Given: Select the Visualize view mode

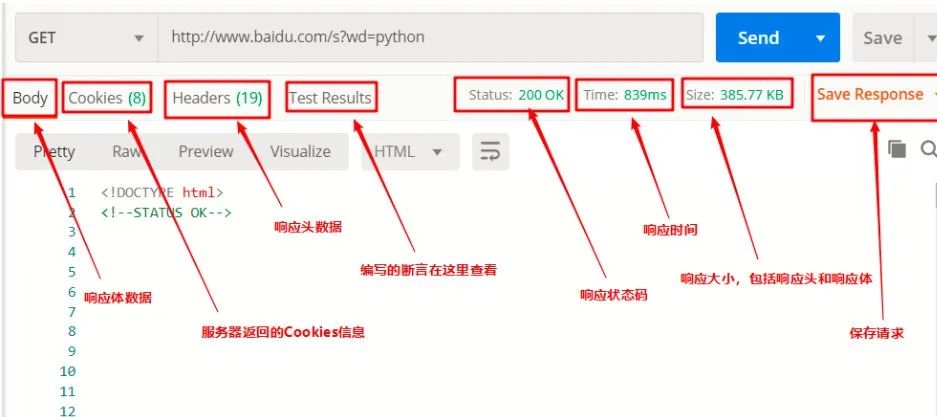Looking at the screenshot, I should point(300,152).
